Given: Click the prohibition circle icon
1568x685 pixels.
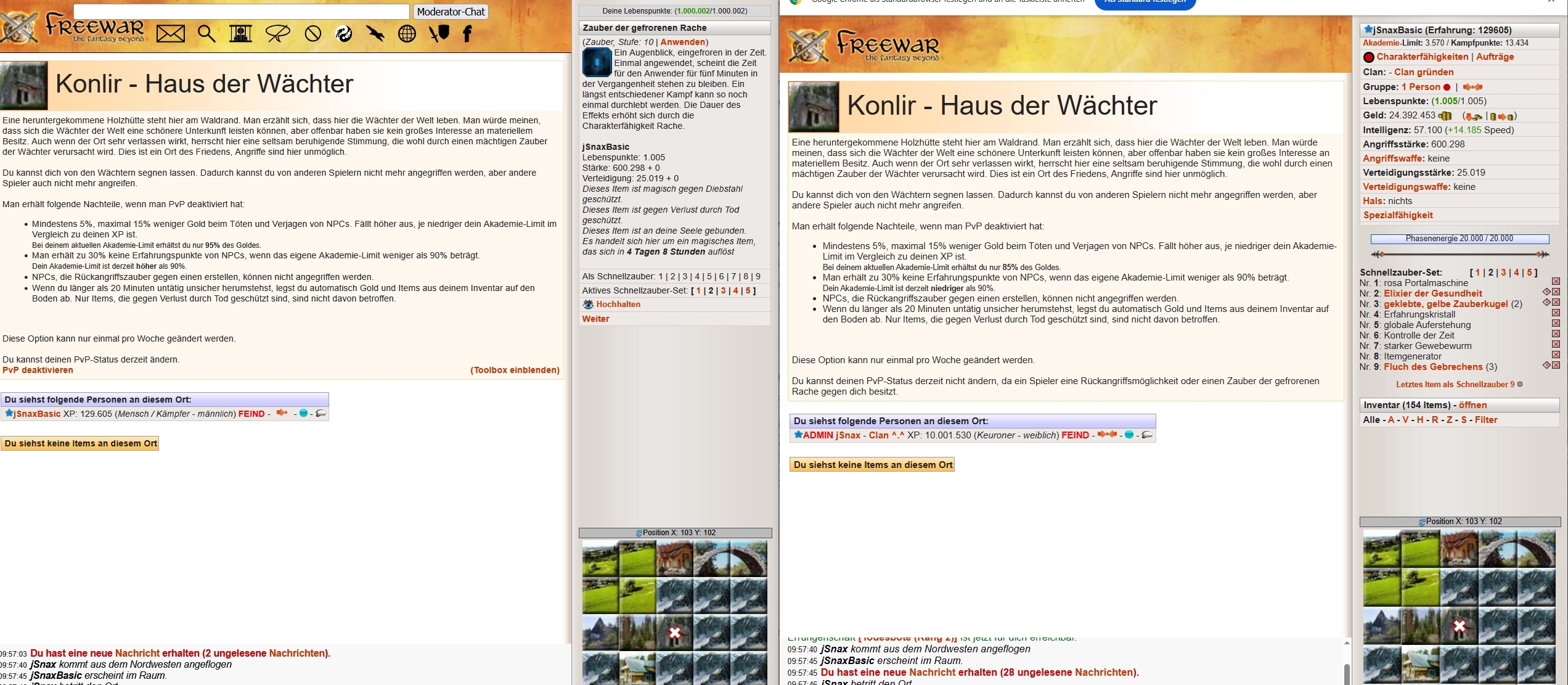Looking at the screenshot, I should [313, 34].
